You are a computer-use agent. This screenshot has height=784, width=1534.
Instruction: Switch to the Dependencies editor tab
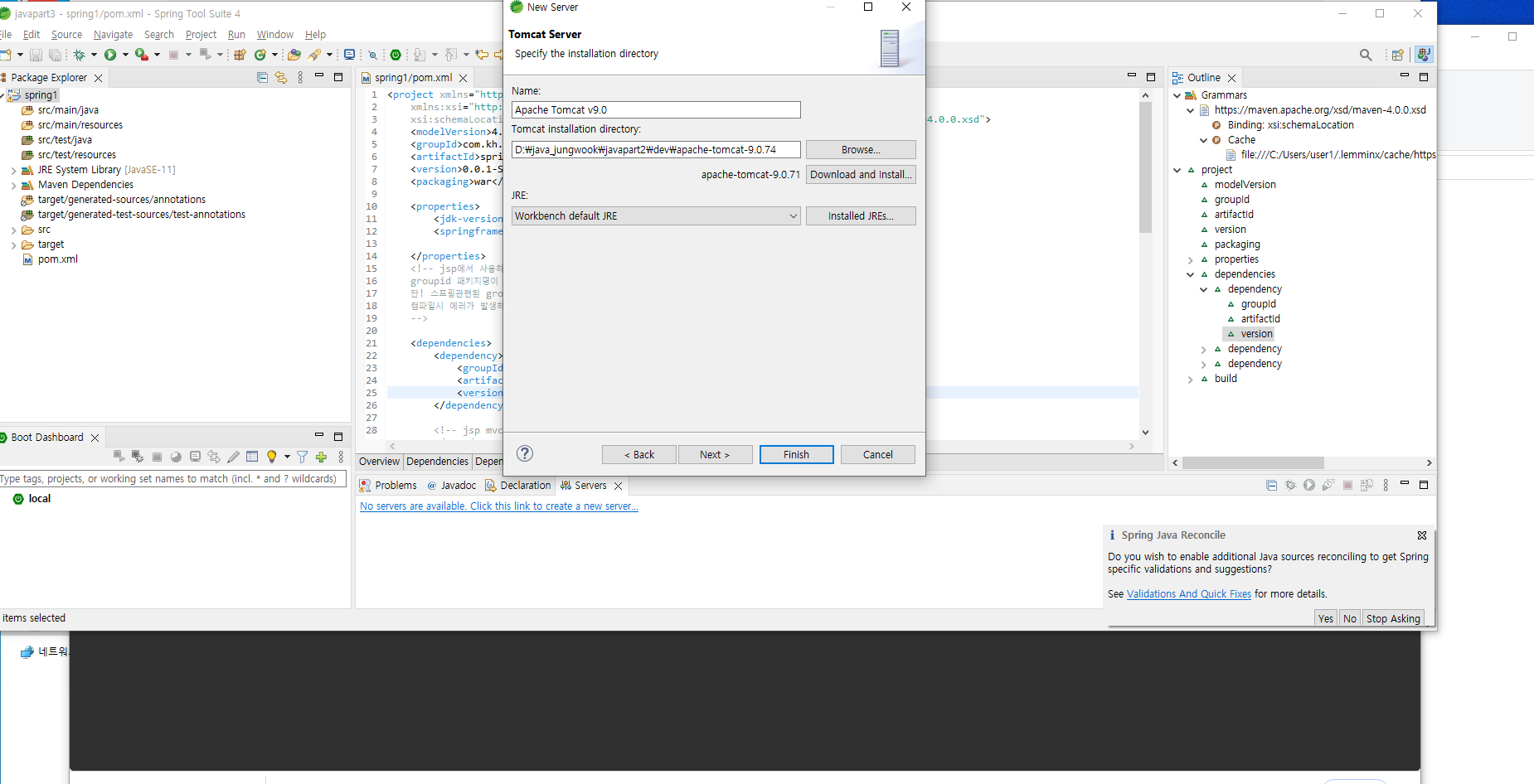[x=438, y=462]
